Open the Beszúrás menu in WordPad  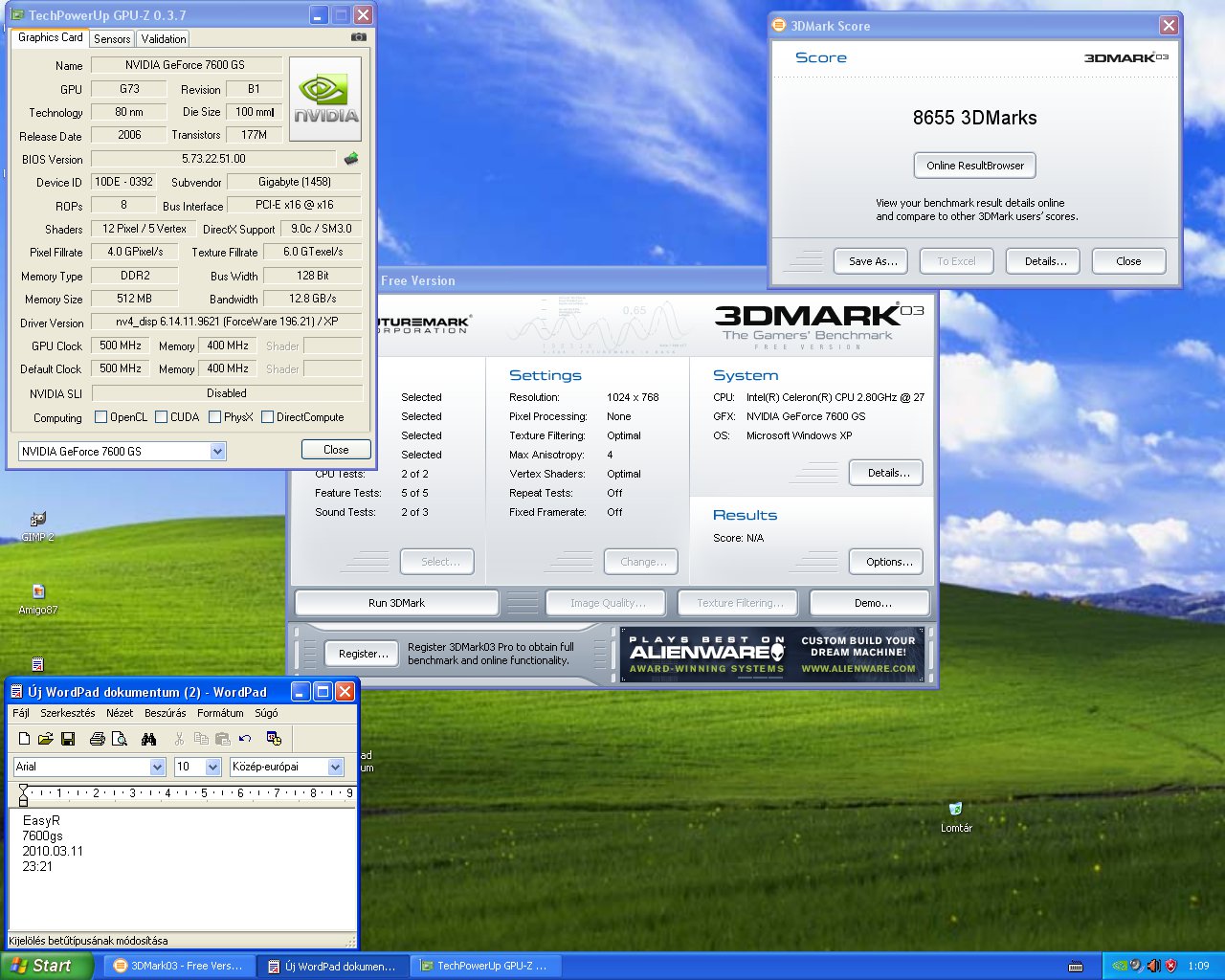click(x=166, y=713)
